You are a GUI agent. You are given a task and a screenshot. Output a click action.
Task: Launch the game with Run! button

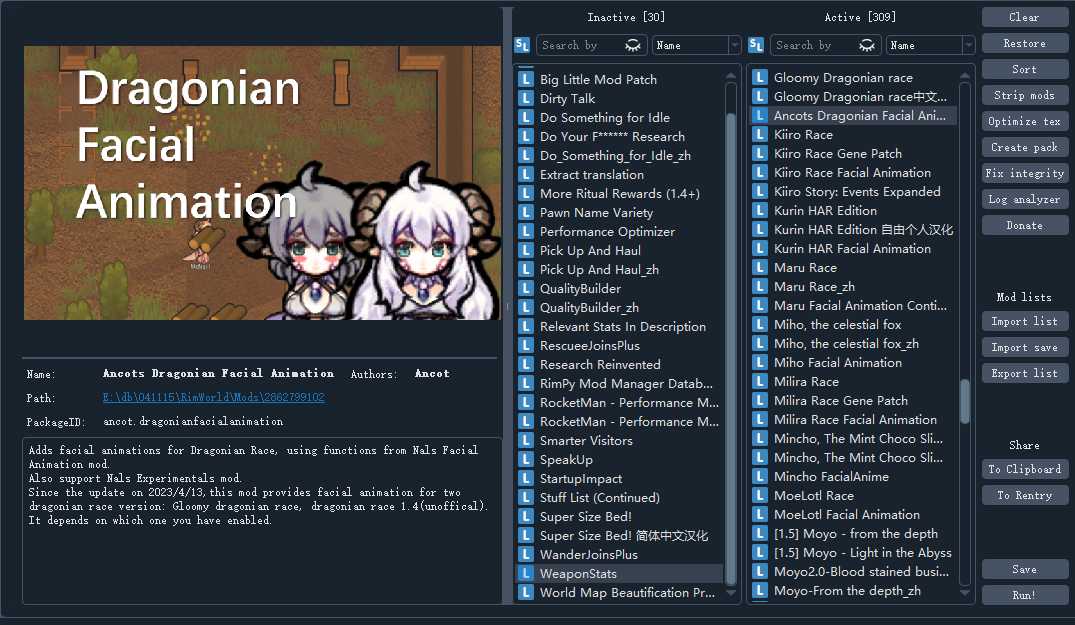(x=1024, y=596)
